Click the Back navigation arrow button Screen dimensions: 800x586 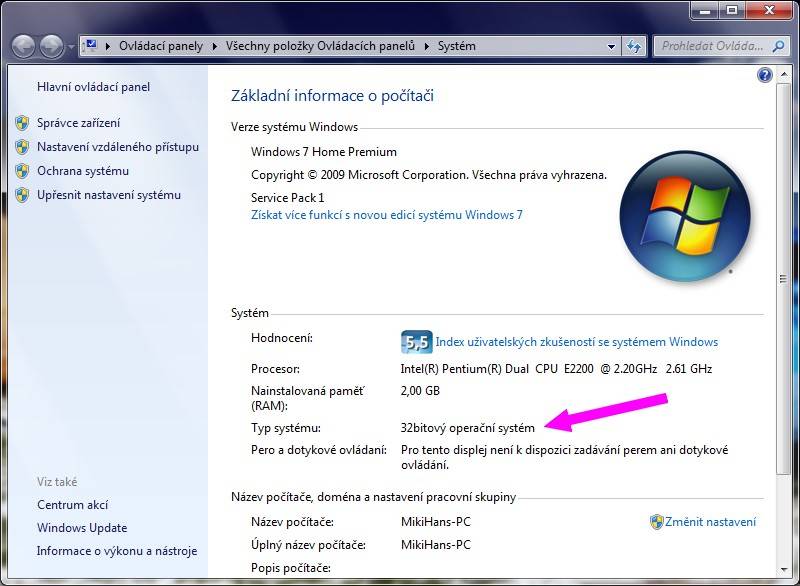[23, 46]
